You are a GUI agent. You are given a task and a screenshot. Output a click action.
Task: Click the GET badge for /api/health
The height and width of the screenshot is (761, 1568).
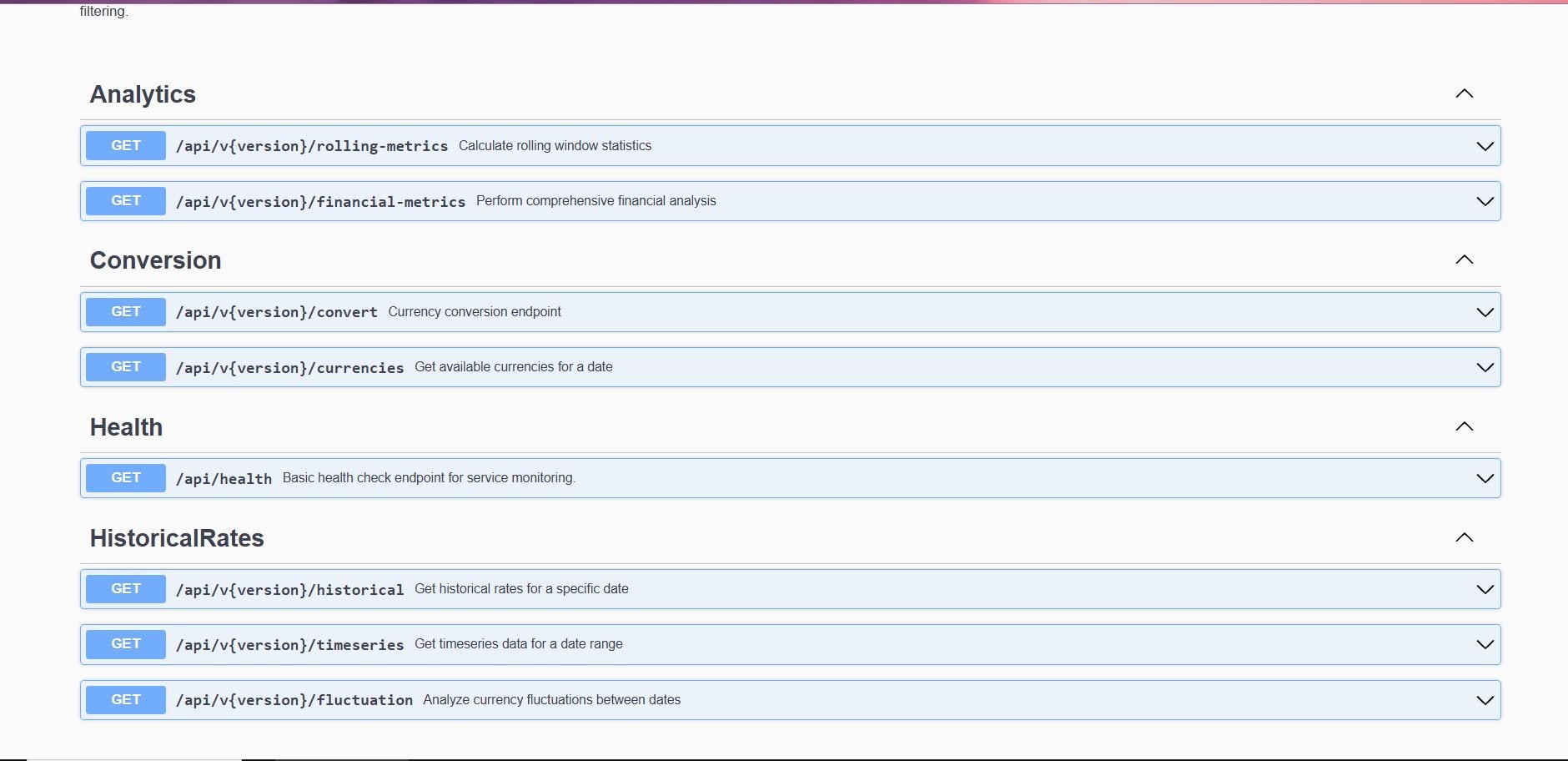pyautogui.click(x=125, y=477)
